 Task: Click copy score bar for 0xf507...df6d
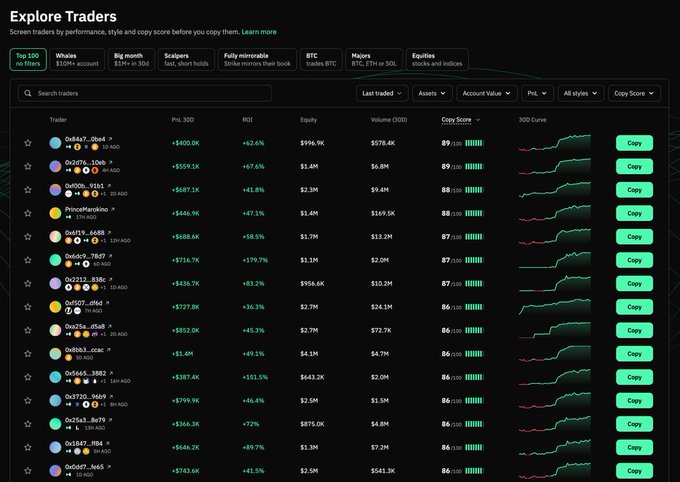coord(474,307)
